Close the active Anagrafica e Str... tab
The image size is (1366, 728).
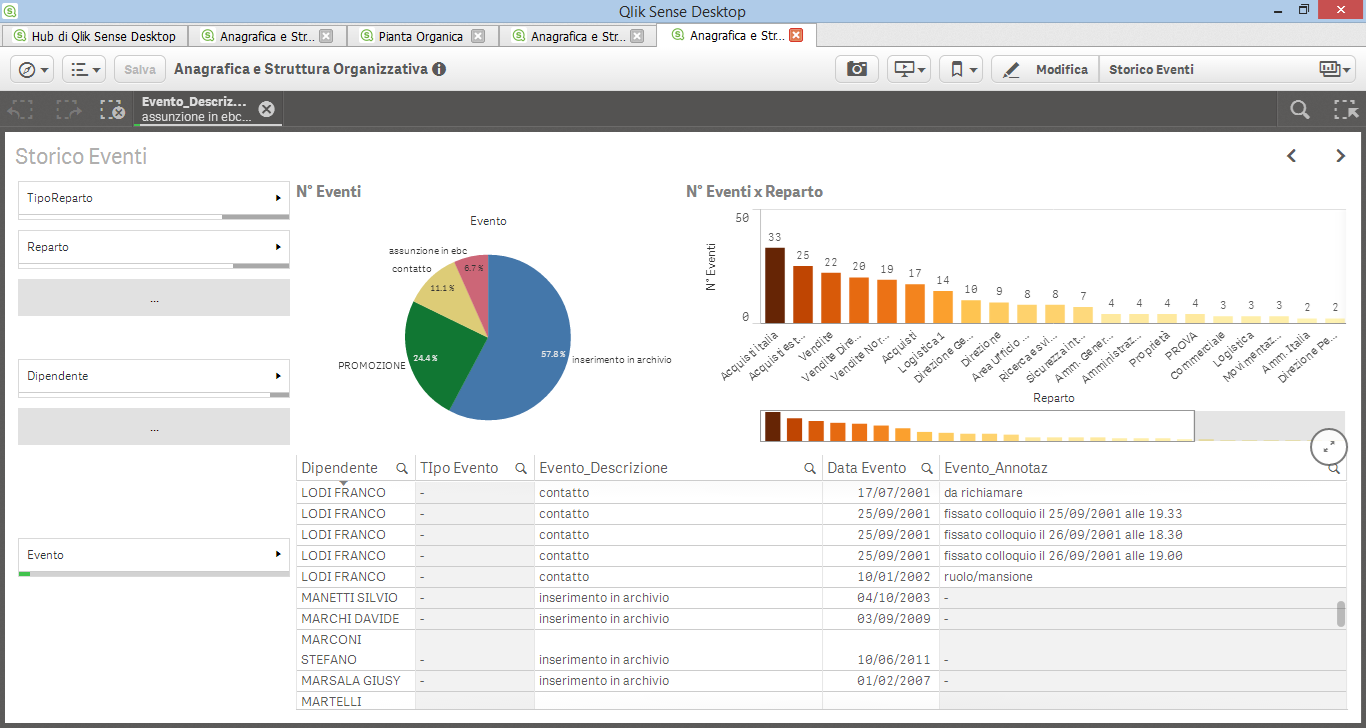[796, 35]
